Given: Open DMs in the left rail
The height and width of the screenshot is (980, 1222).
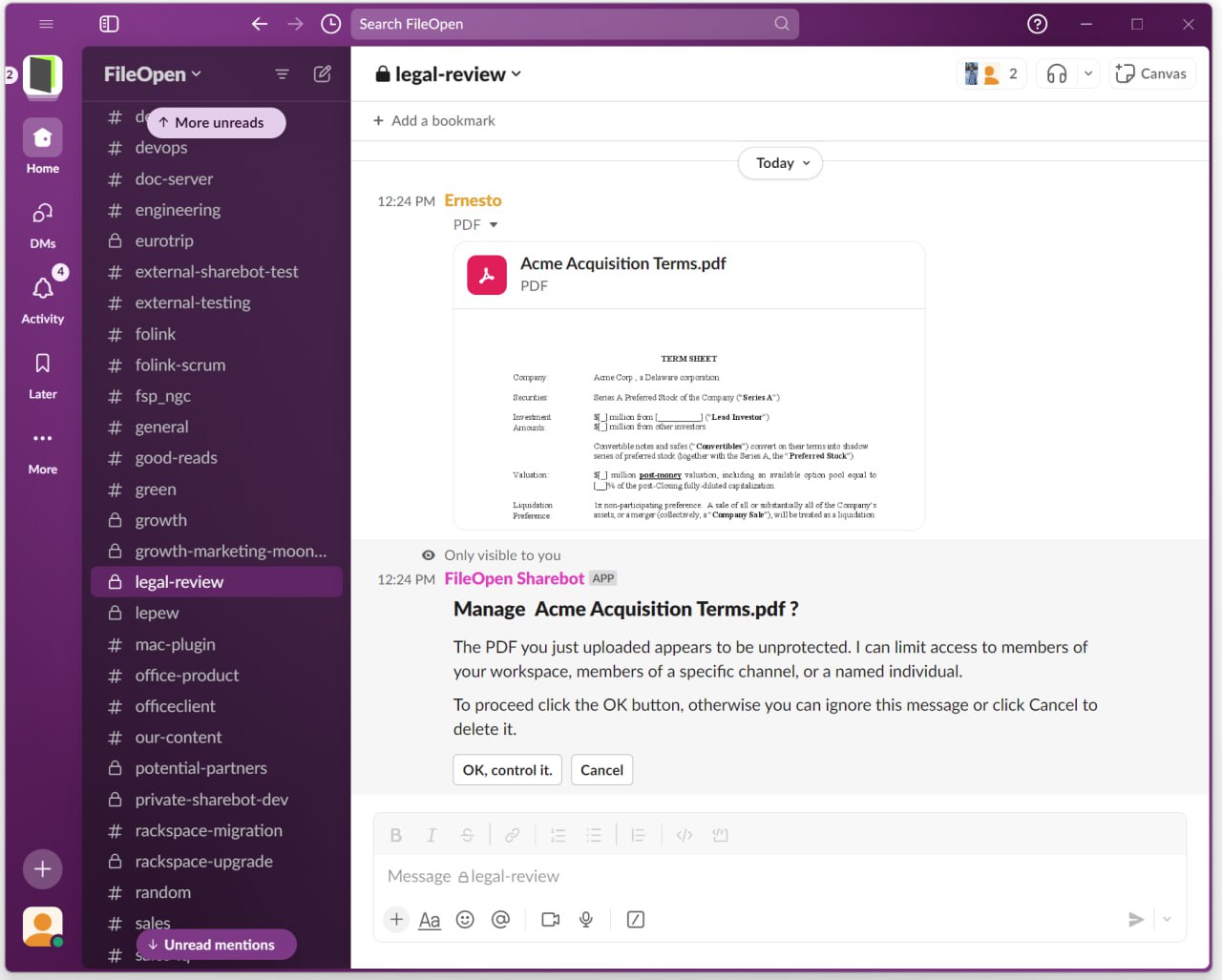Looking at the screenshot, I should pos(43,224).
